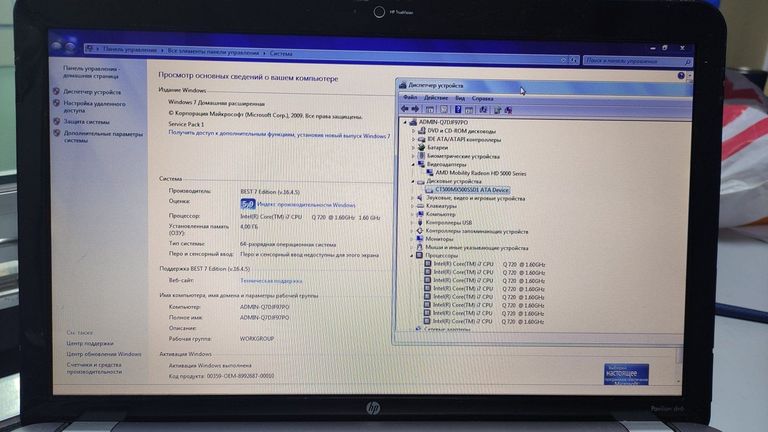Click the Uninstall device toolbar icon
This screenshot has height=432, width=768.
click(x=508, y=110)
